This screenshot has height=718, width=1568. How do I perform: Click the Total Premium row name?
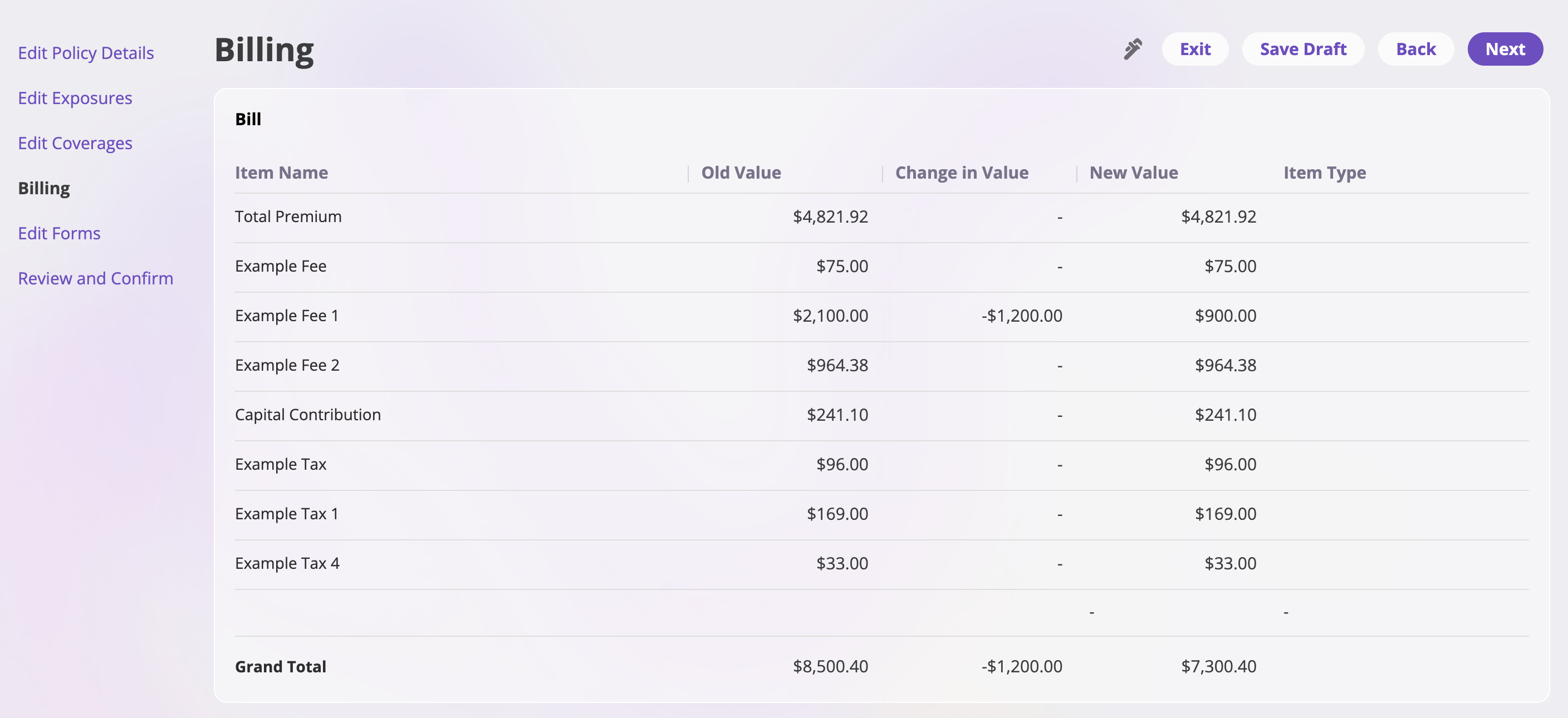point(288,217)
